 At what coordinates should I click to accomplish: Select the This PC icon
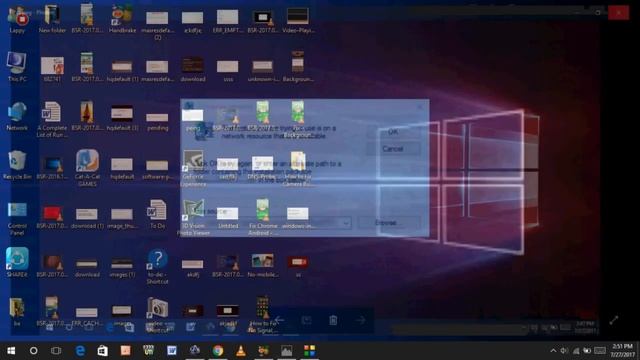(17, 67)
